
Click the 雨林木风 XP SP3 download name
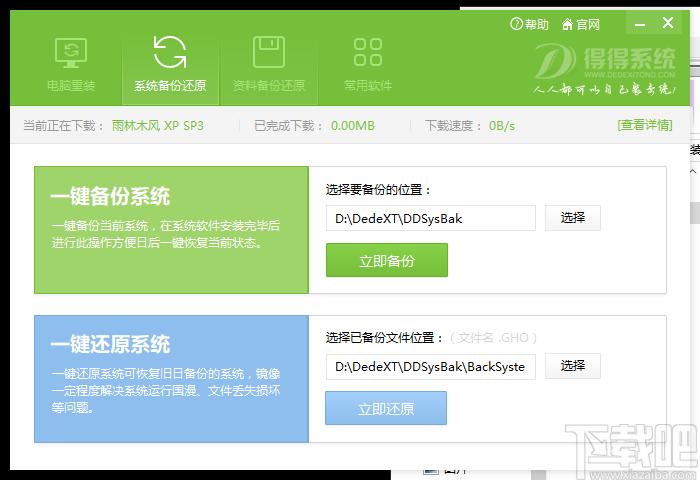(158, 126)
